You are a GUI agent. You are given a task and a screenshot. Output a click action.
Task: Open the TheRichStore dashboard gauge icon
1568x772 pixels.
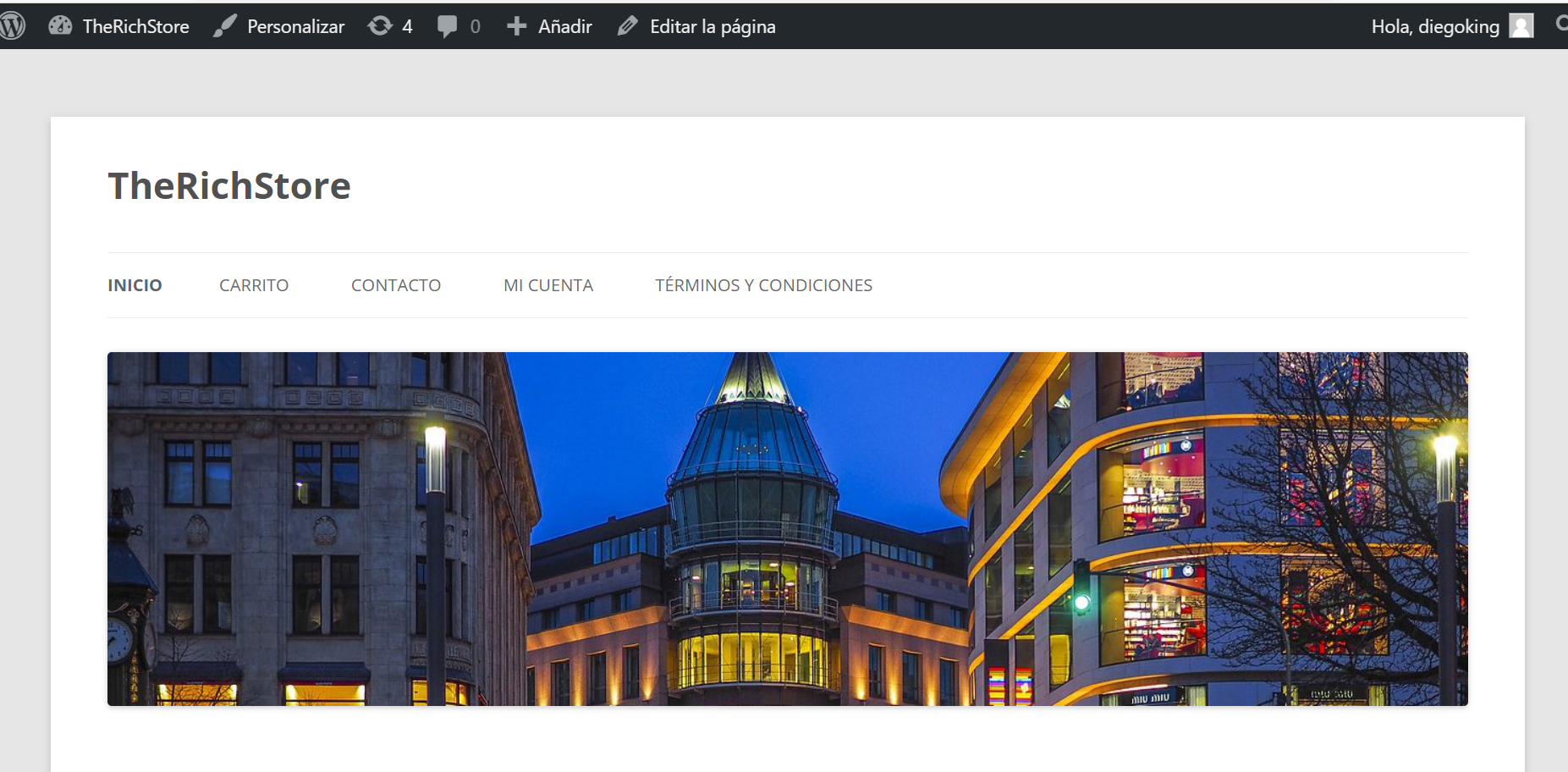tap(60, 26)
